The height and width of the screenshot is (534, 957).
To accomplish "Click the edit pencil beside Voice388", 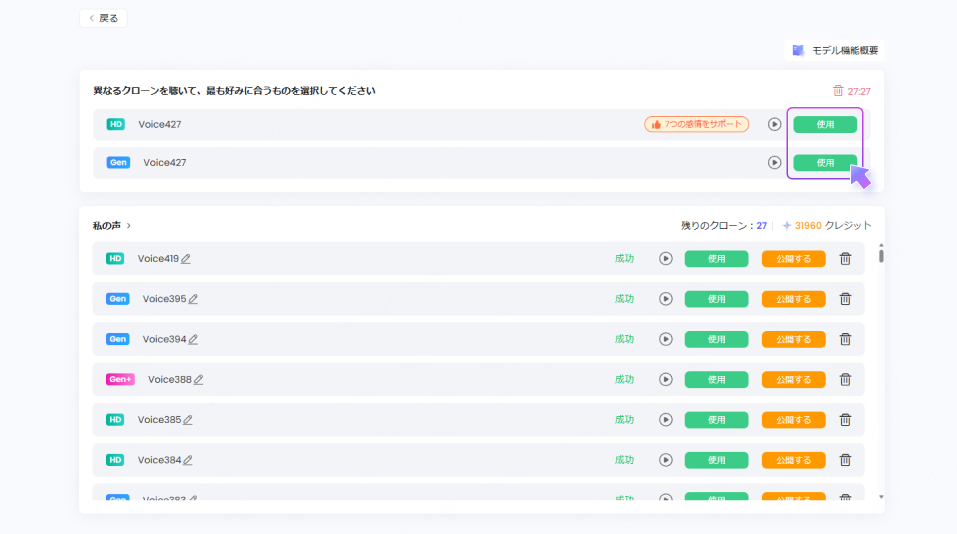I will pyautogui.click(x=198, y=380).
